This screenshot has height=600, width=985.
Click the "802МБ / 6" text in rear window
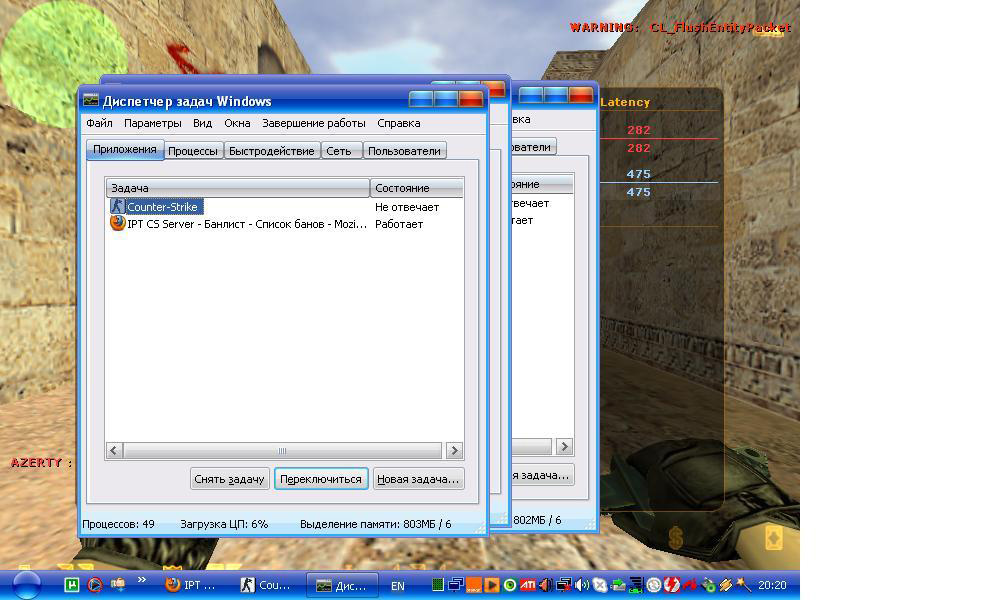pyautogui.click(x=538, y=520)
